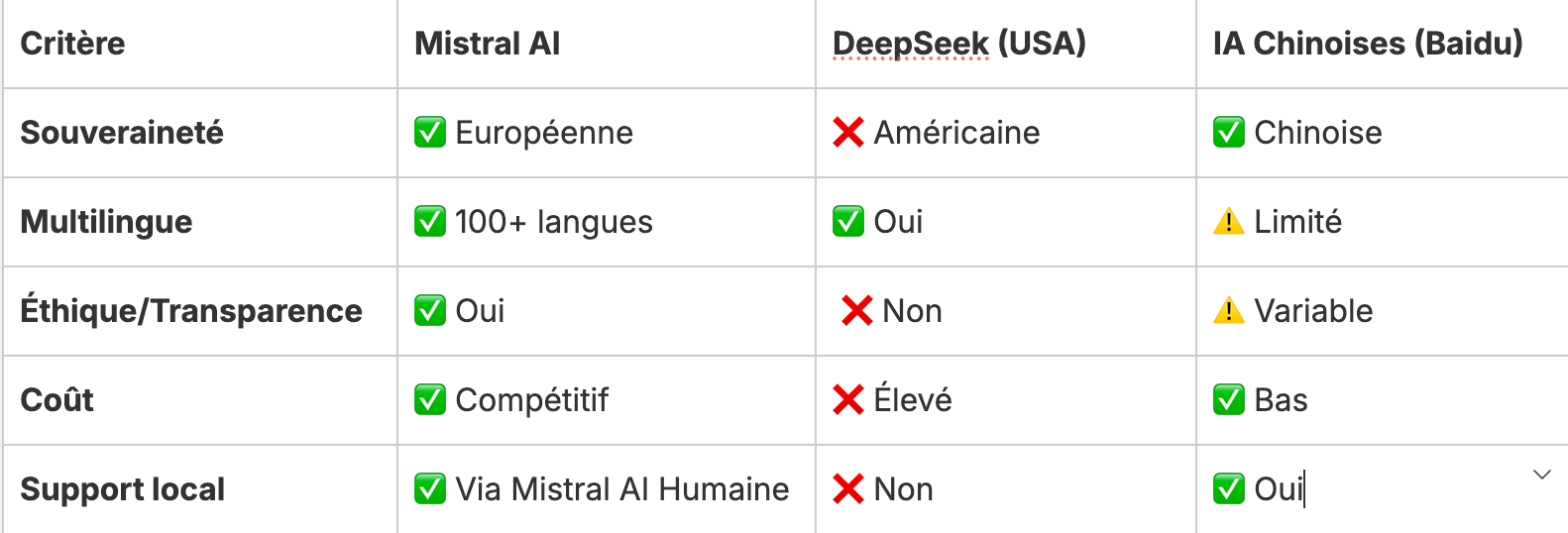The image size is (1568, 533).
Task: Click the Éthique/Transparence row label
Action: (191, 311)
